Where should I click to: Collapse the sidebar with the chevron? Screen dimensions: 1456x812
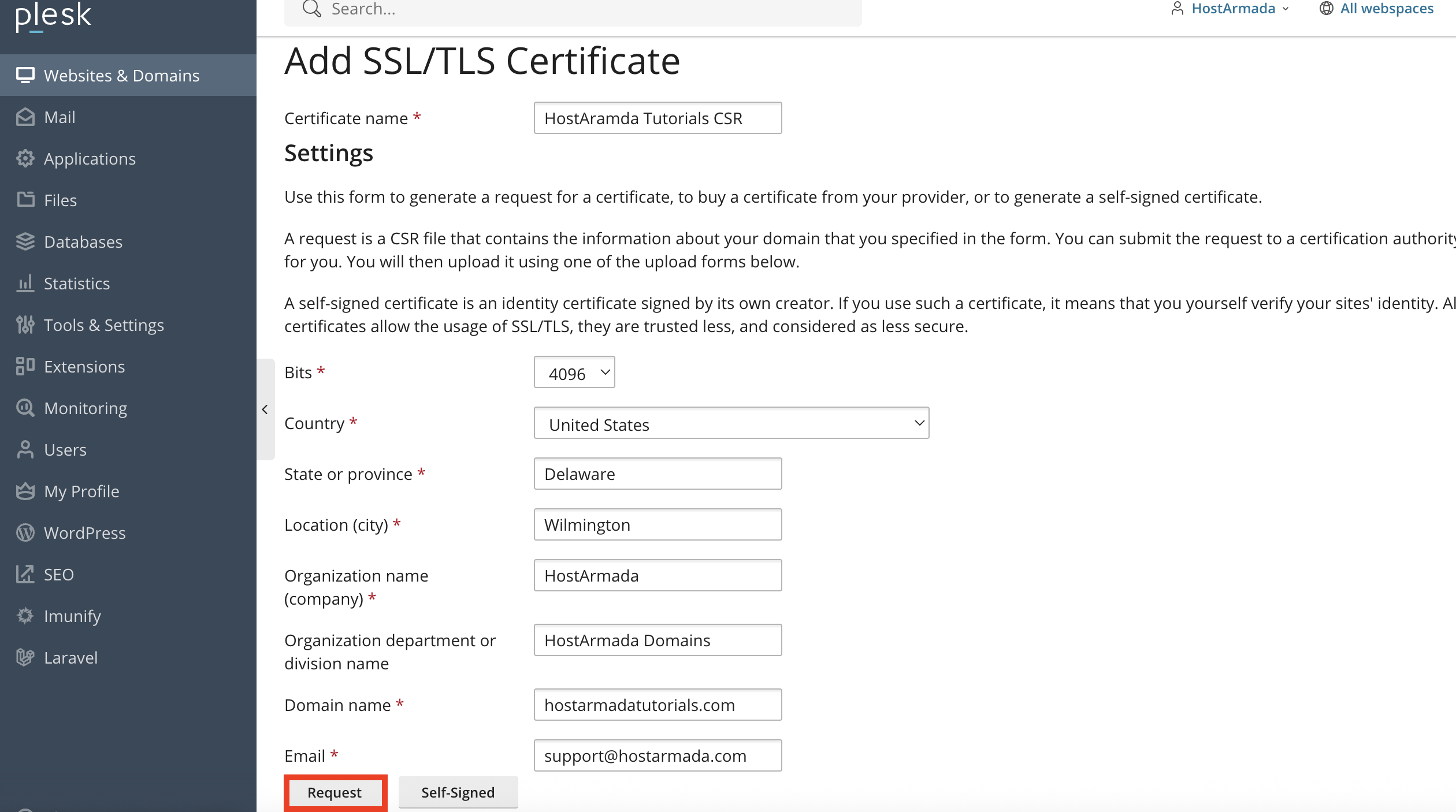(x=265, y=409)
